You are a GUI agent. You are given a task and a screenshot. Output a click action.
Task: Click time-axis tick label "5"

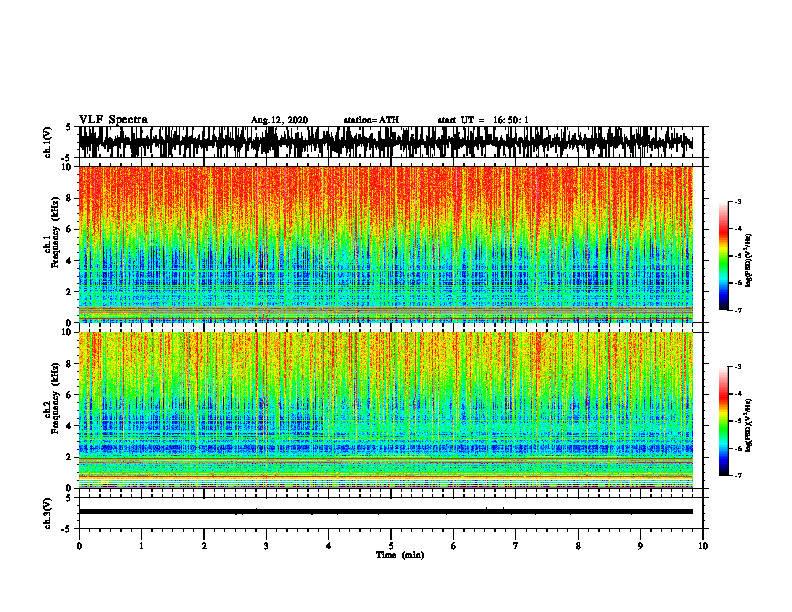[x=391, y=546]
